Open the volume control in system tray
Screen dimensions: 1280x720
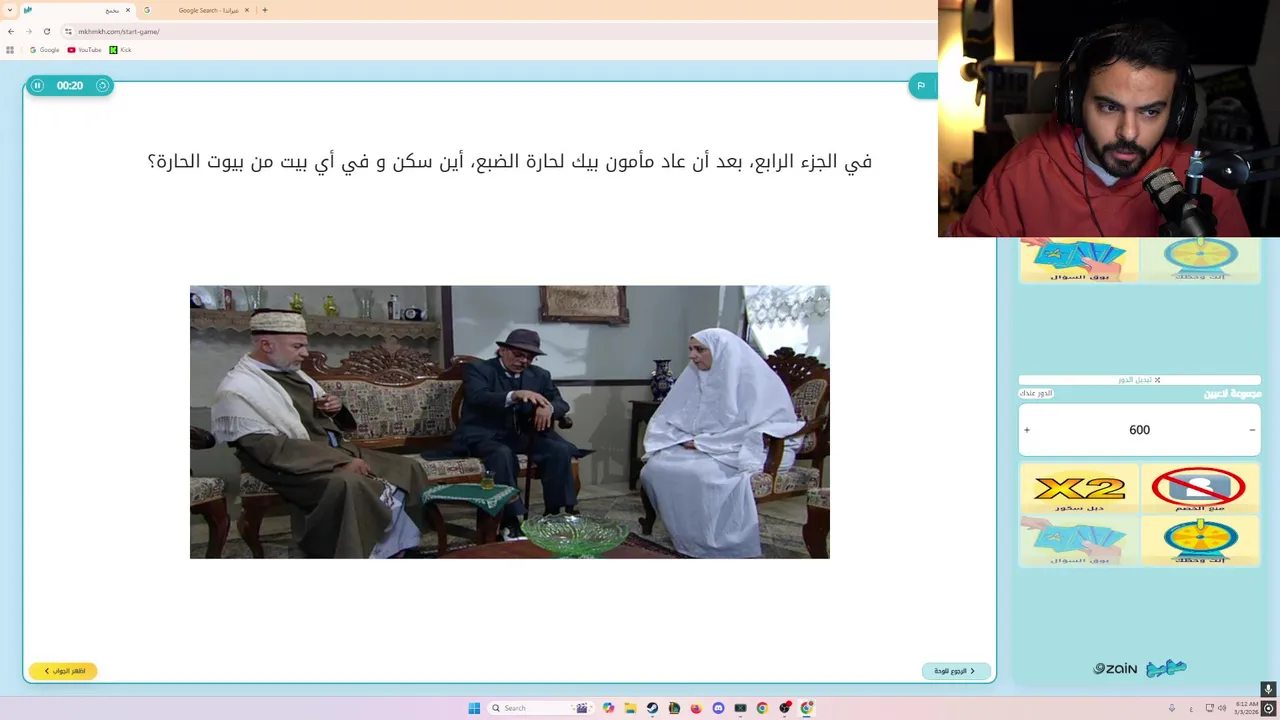(1222, 708)
